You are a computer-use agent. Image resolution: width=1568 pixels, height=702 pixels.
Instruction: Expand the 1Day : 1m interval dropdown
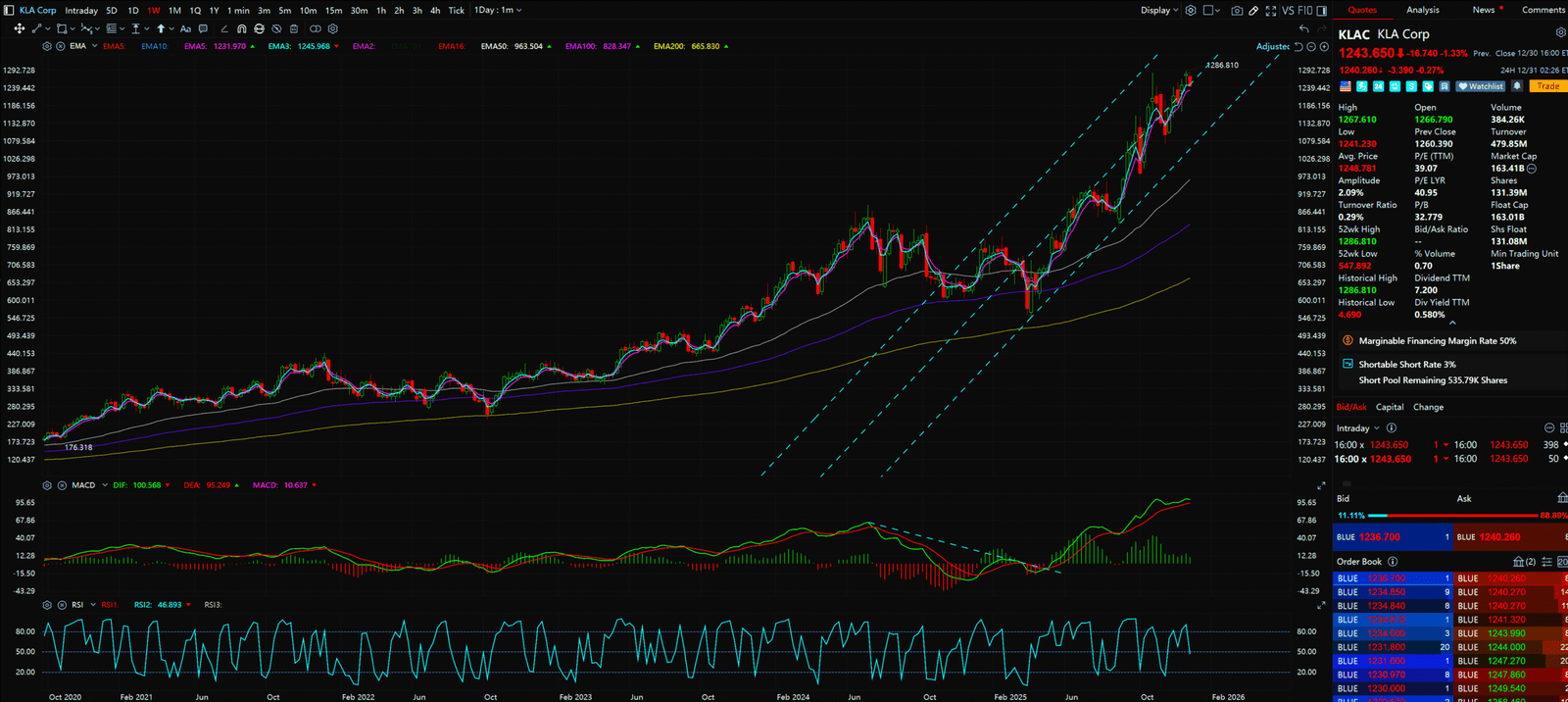pos(498,11)
